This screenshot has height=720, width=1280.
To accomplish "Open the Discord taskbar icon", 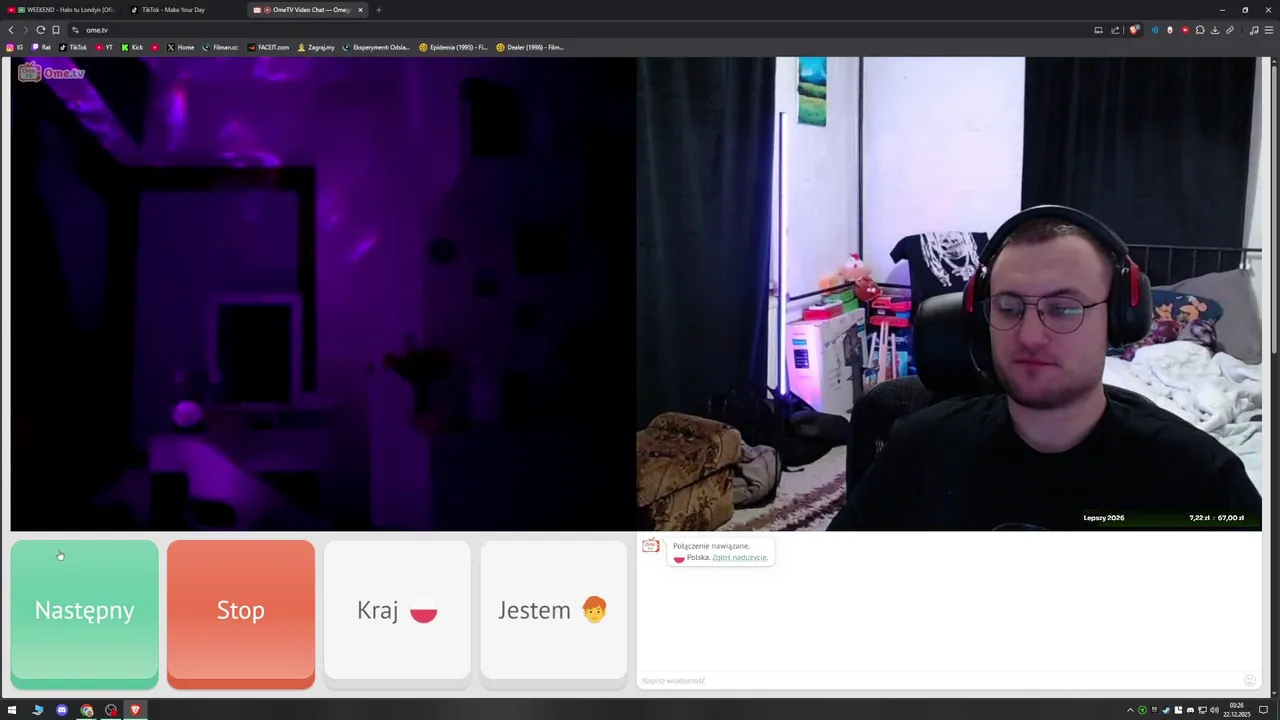I will pyautogui.click(x=62, y=710).
